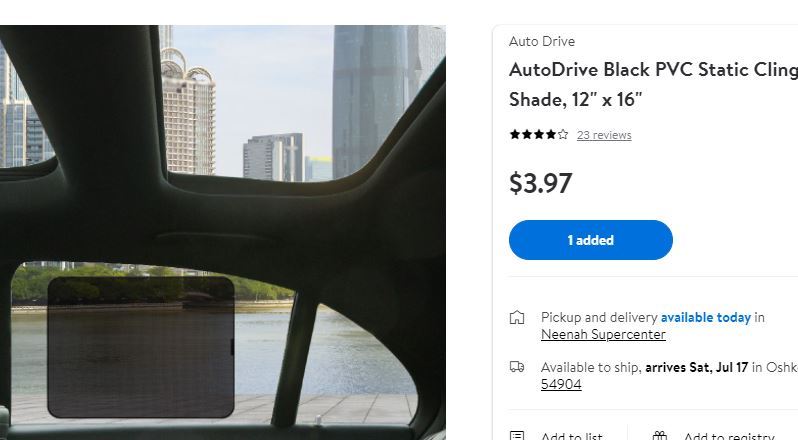Click the car window product photo
The height and width of the screenshot is (440, 798).
pos(223,232)
